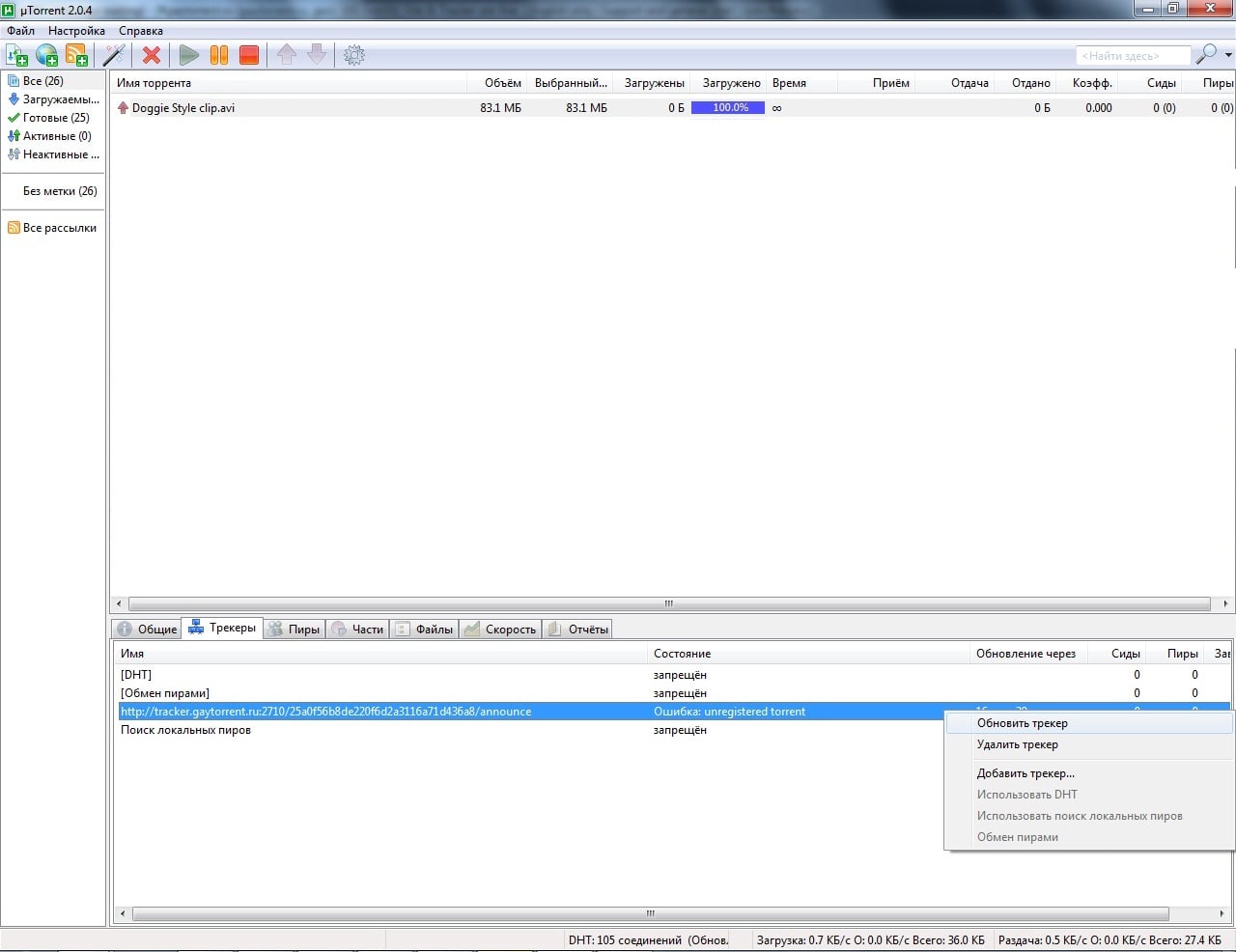This screenshot has height=952, width=1236.
Task: Click torrent list horizontal scrollbar thumb
Action: tap(668, 604)
